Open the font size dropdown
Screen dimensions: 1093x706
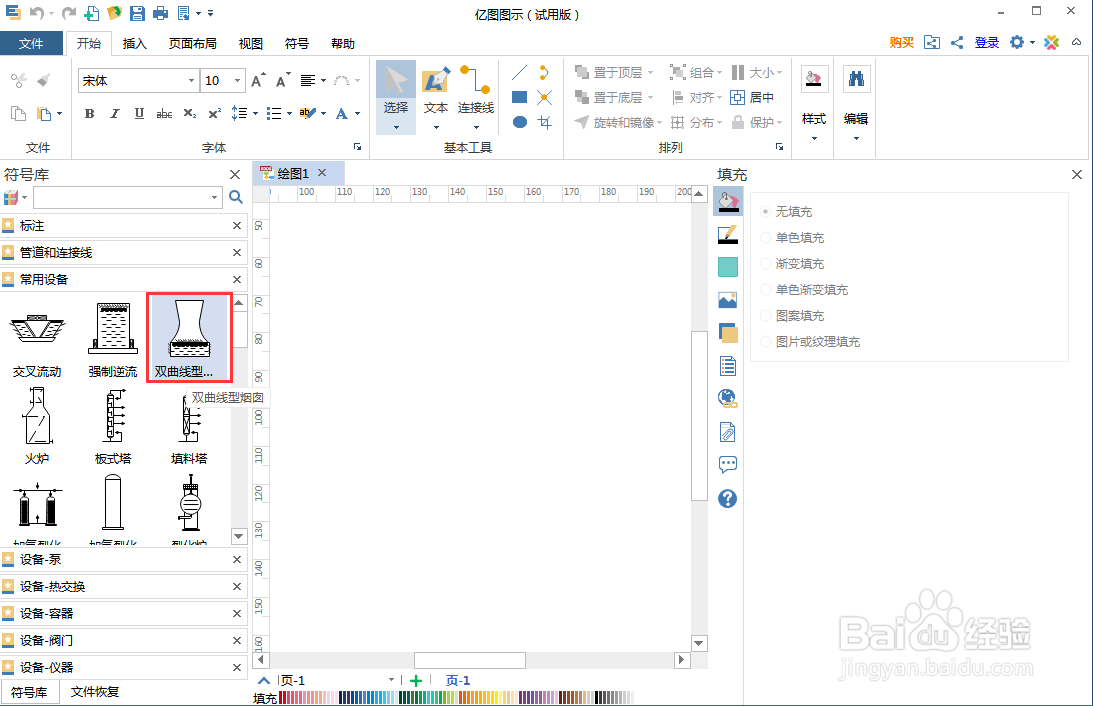pos(238,81)
